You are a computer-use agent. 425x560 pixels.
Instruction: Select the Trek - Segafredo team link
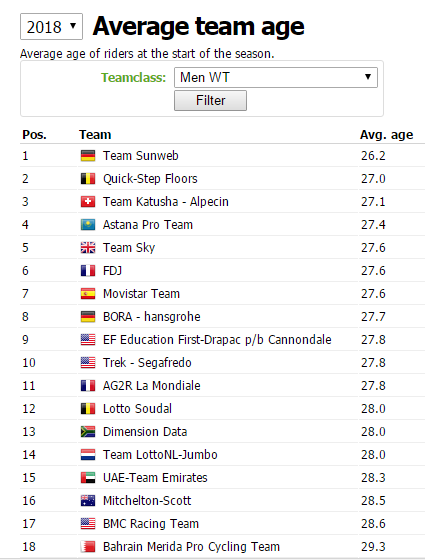[x=147, y=362]
